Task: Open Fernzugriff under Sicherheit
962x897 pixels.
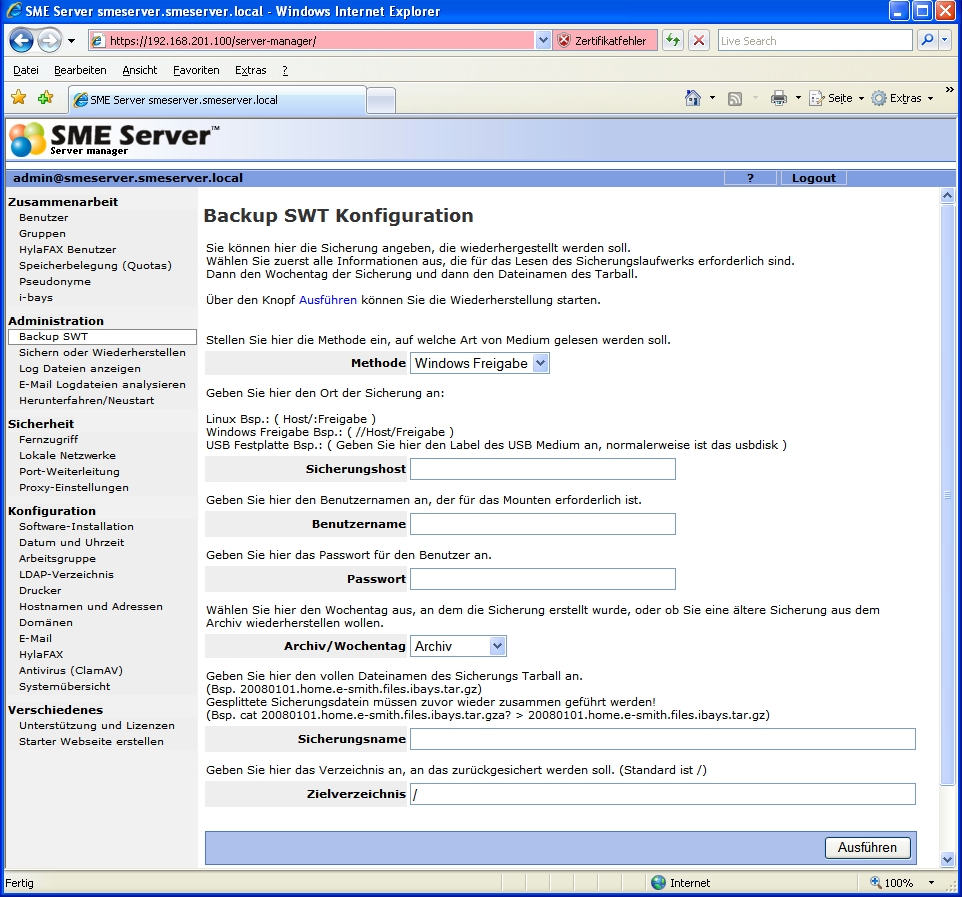Action: tap(48, 440)
